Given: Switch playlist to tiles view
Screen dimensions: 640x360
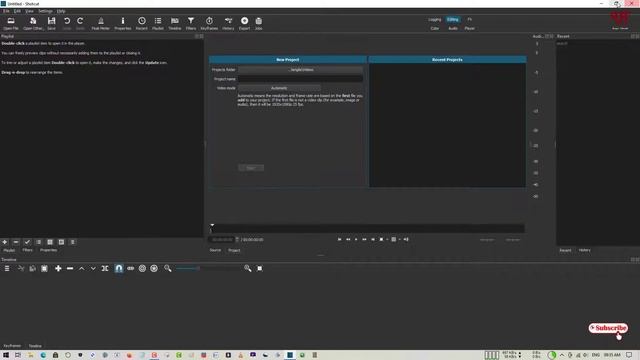Looking at the screenshot, I should pos(50,242).
